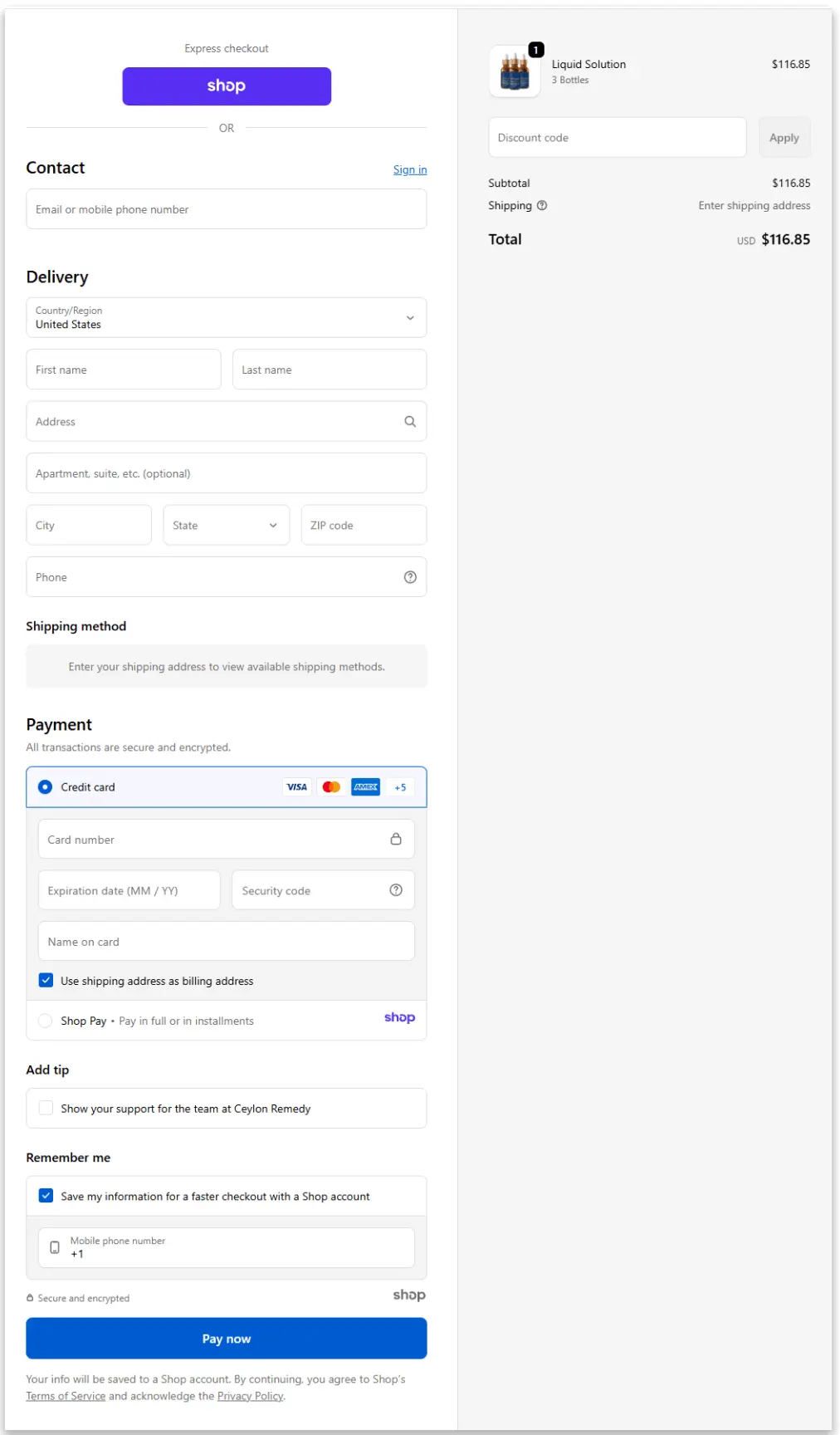The height and width of the screenshot is (1435, 840).
Task: Click the Shop Pay logo in payment options
Action: pyautogui.click(x=399, y=1018)
